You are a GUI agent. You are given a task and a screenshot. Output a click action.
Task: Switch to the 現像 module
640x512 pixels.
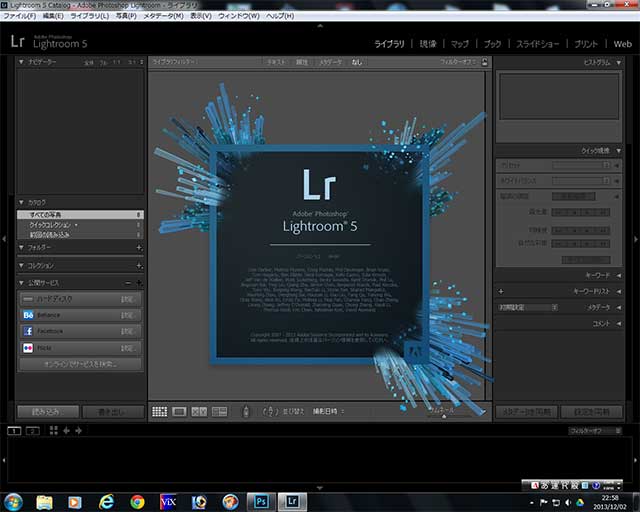point(428,44)
